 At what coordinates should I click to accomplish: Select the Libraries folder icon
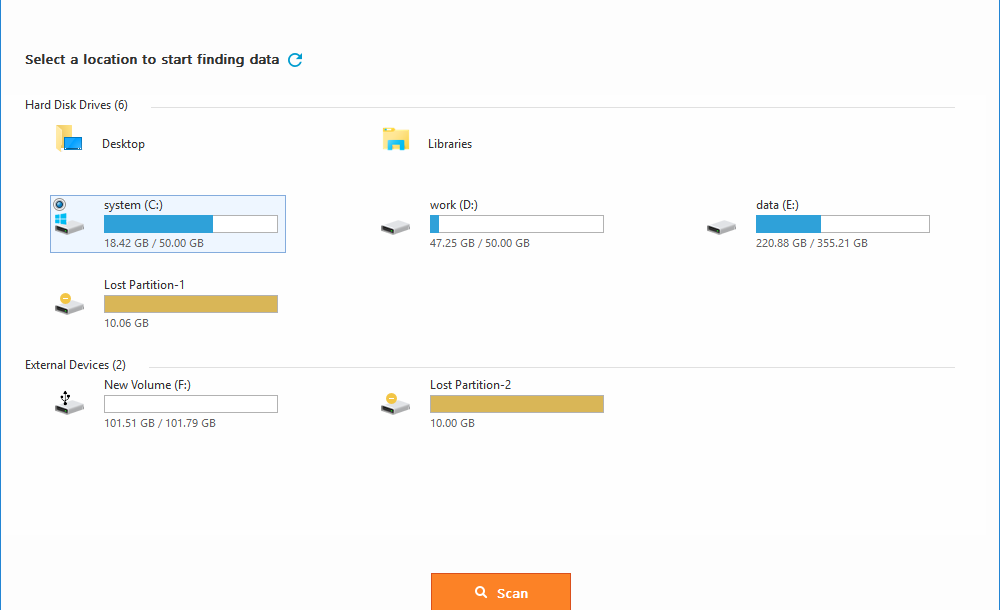[396, 139]
